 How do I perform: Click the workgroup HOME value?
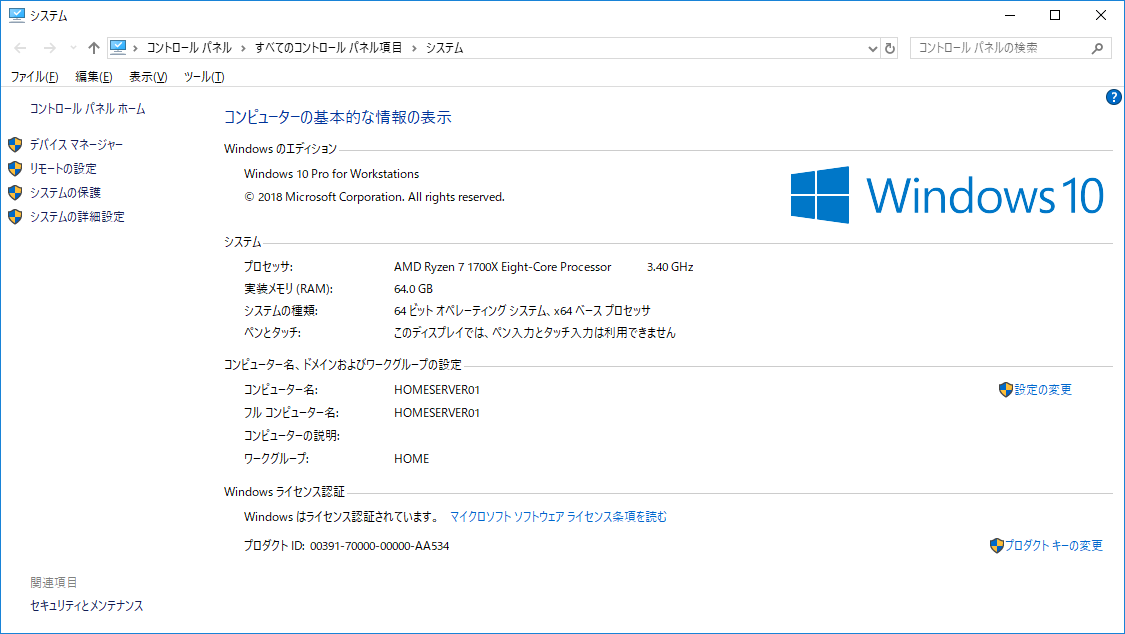click(x=411, y=458)
